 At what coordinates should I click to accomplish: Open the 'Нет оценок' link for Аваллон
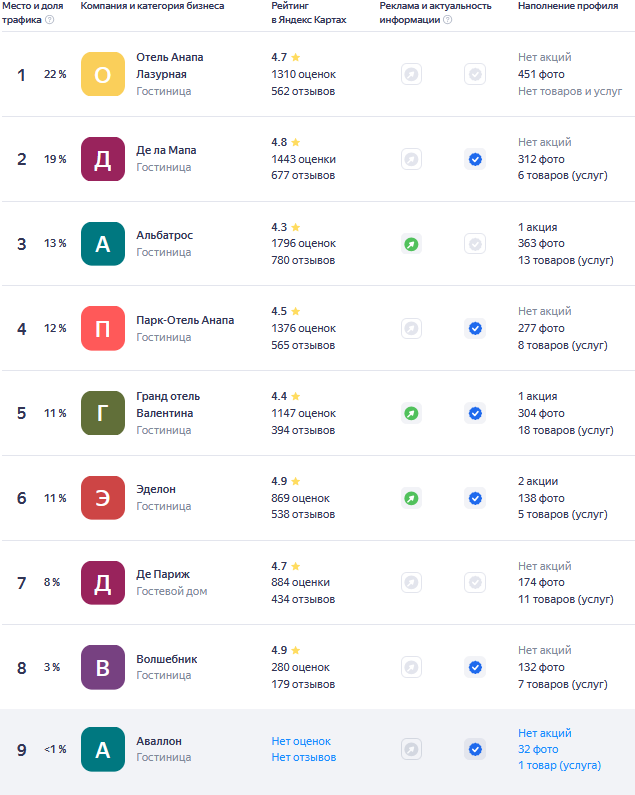301,741
